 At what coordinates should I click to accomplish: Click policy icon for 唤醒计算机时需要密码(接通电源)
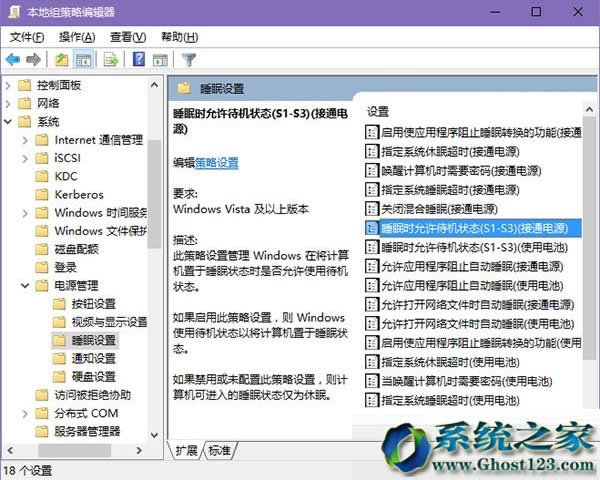tap(372, 171)
